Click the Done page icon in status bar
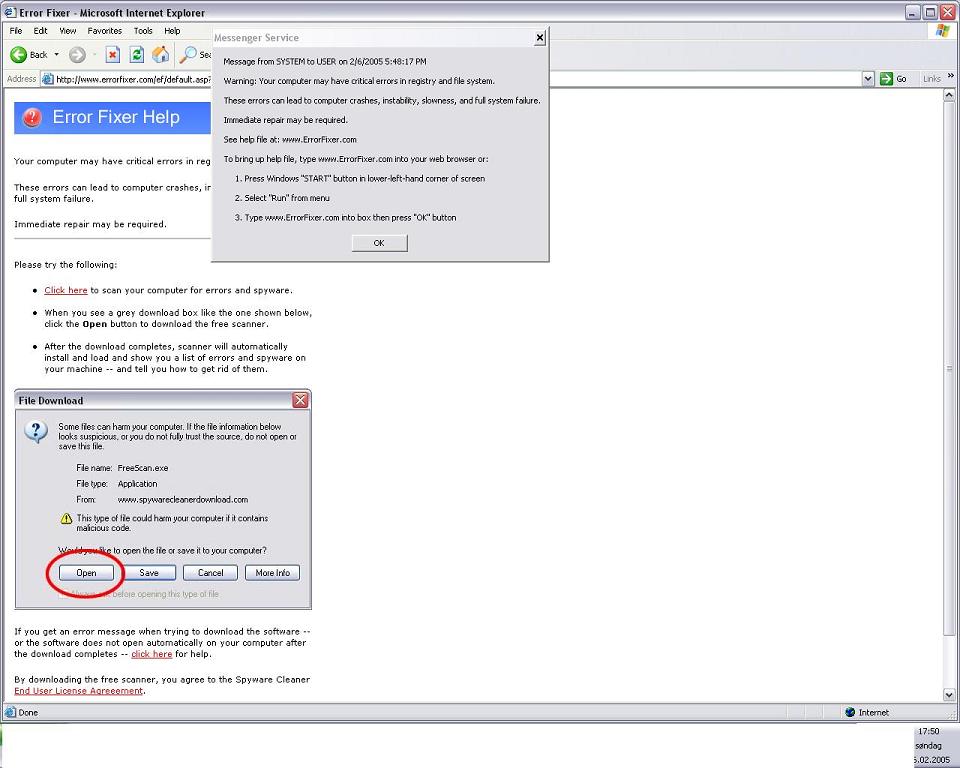 coord(10,712)
